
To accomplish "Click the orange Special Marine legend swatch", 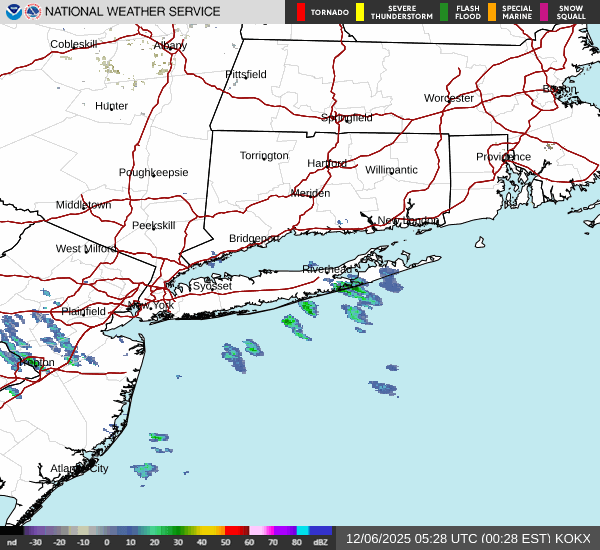I will click(x=491, y=12).
